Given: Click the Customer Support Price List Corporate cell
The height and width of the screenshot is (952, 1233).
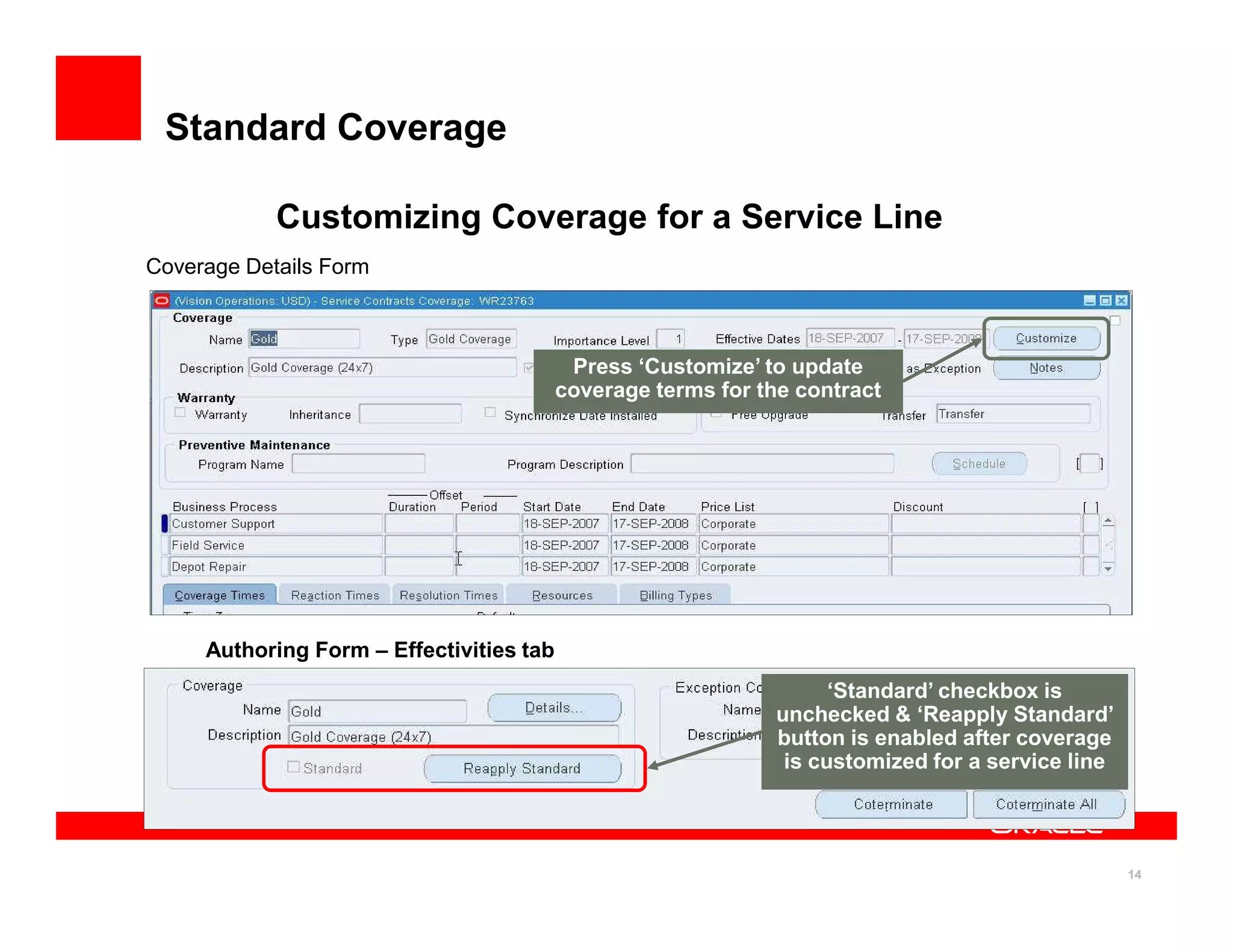Looking at the screenshot, I should tap(793, 524).
